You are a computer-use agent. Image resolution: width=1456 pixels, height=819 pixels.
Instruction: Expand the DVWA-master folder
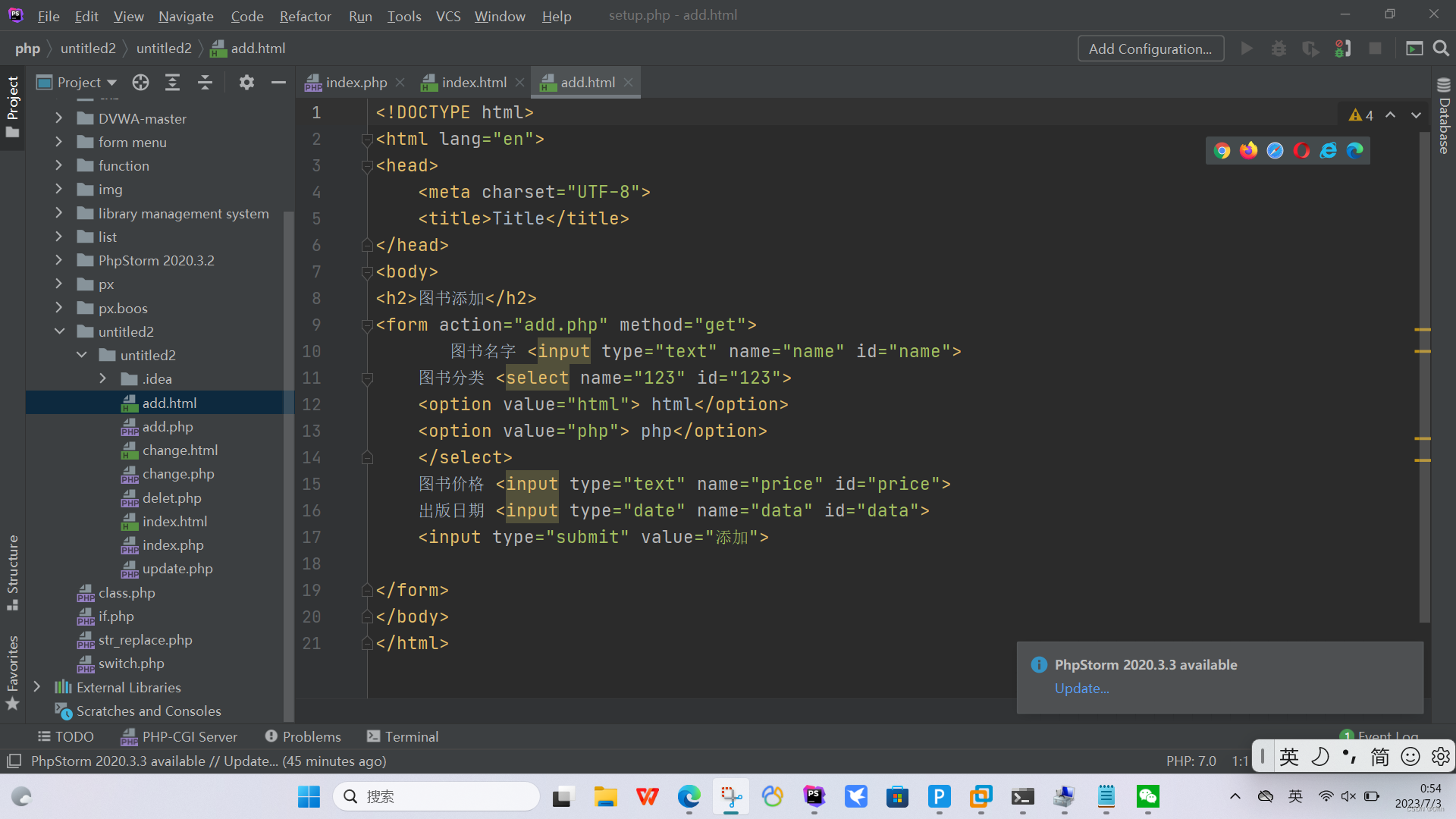[x=58, y=118]
